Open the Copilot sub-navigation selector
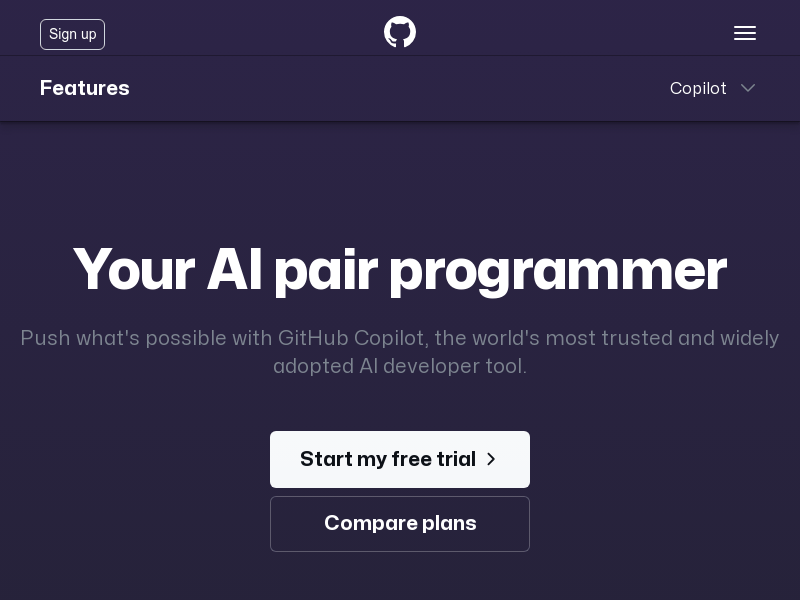This screenshot has width=800, height=600. [712, 88]
